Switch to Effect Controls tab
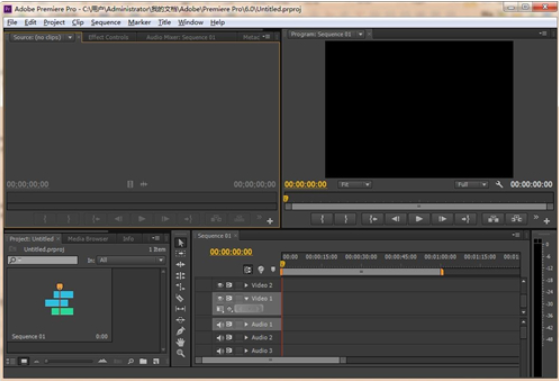This screenshot has height=381, width=559. click(108, 37)
